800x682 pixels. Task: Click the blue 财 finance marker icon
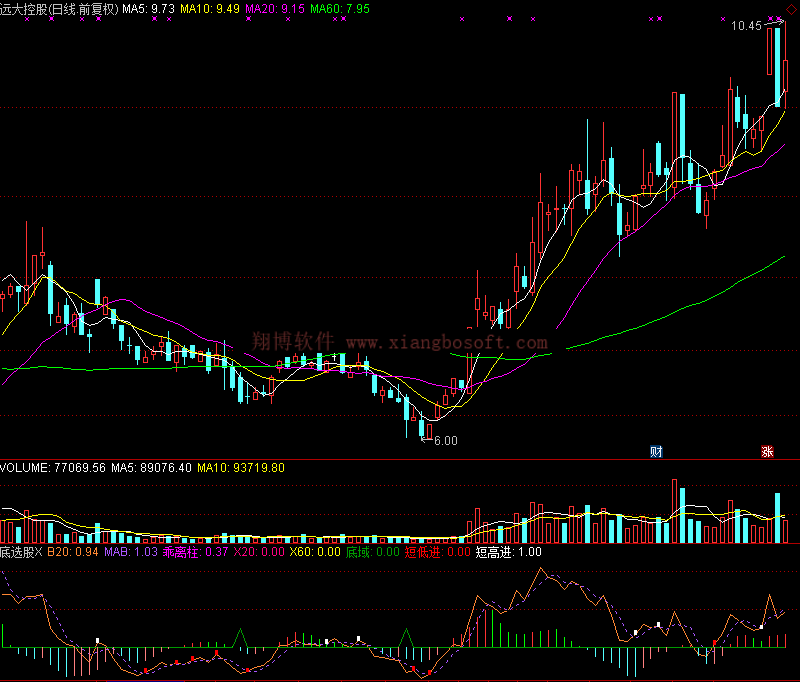(x=656, y=451)
